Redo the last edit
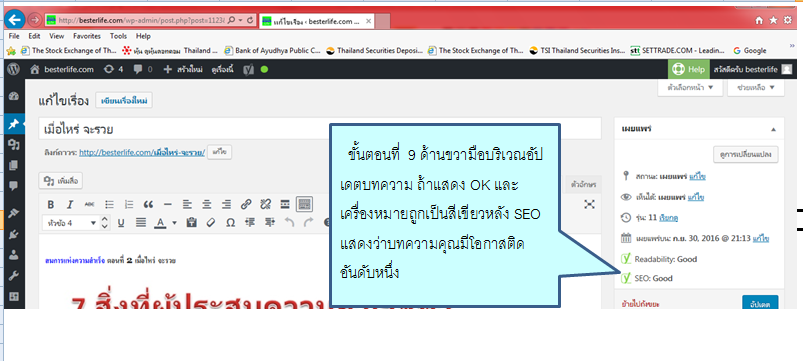This screenshot has height=361, width=803. [308, 222]
